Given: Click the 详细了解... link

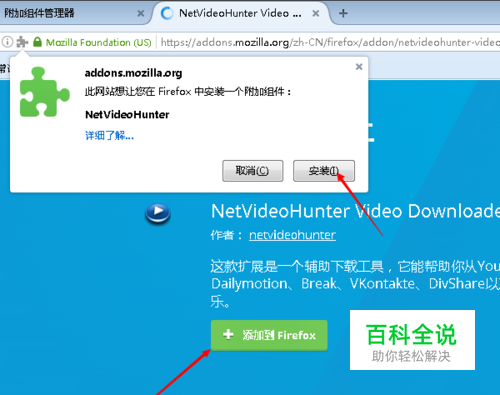Looking at the screenshot, I should pyautogui.click(x=109, y=136).
